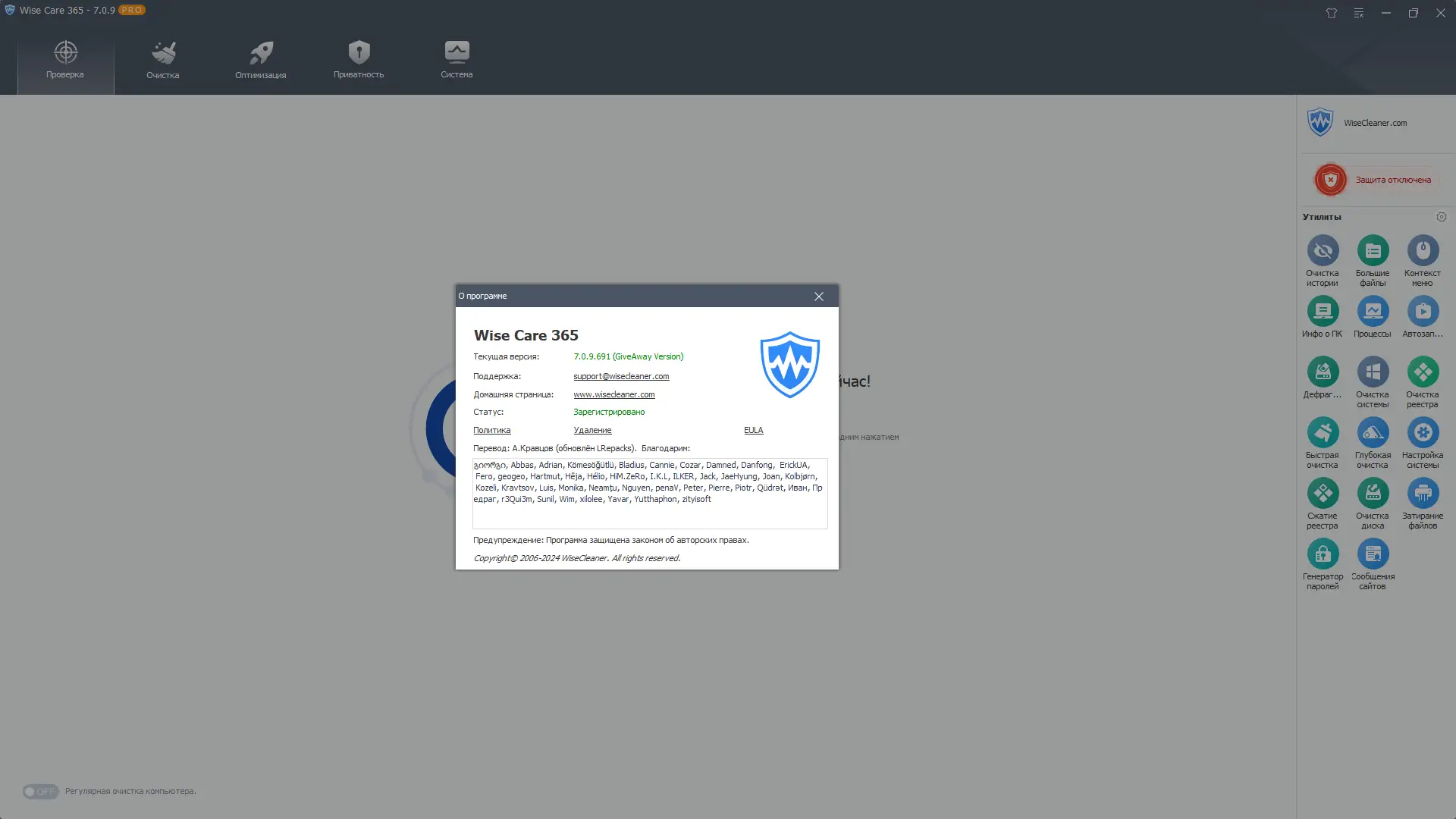This screenshot has height=819, width=1456.
Task: Open Инфо о ПК utility
Action: tap(1323, 312)
